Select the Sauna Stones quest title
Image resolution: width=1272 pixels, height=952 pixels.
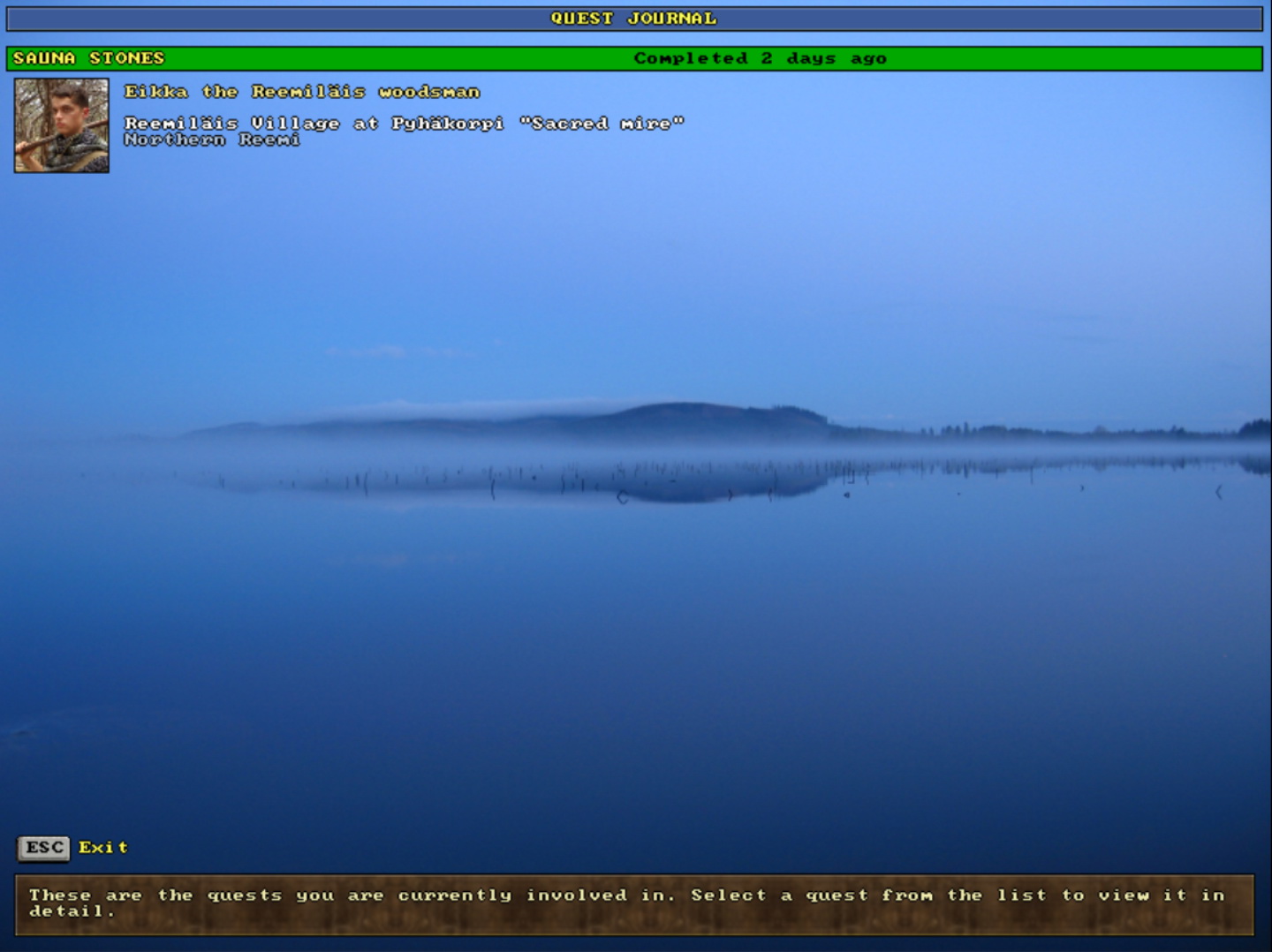point(88,58)
